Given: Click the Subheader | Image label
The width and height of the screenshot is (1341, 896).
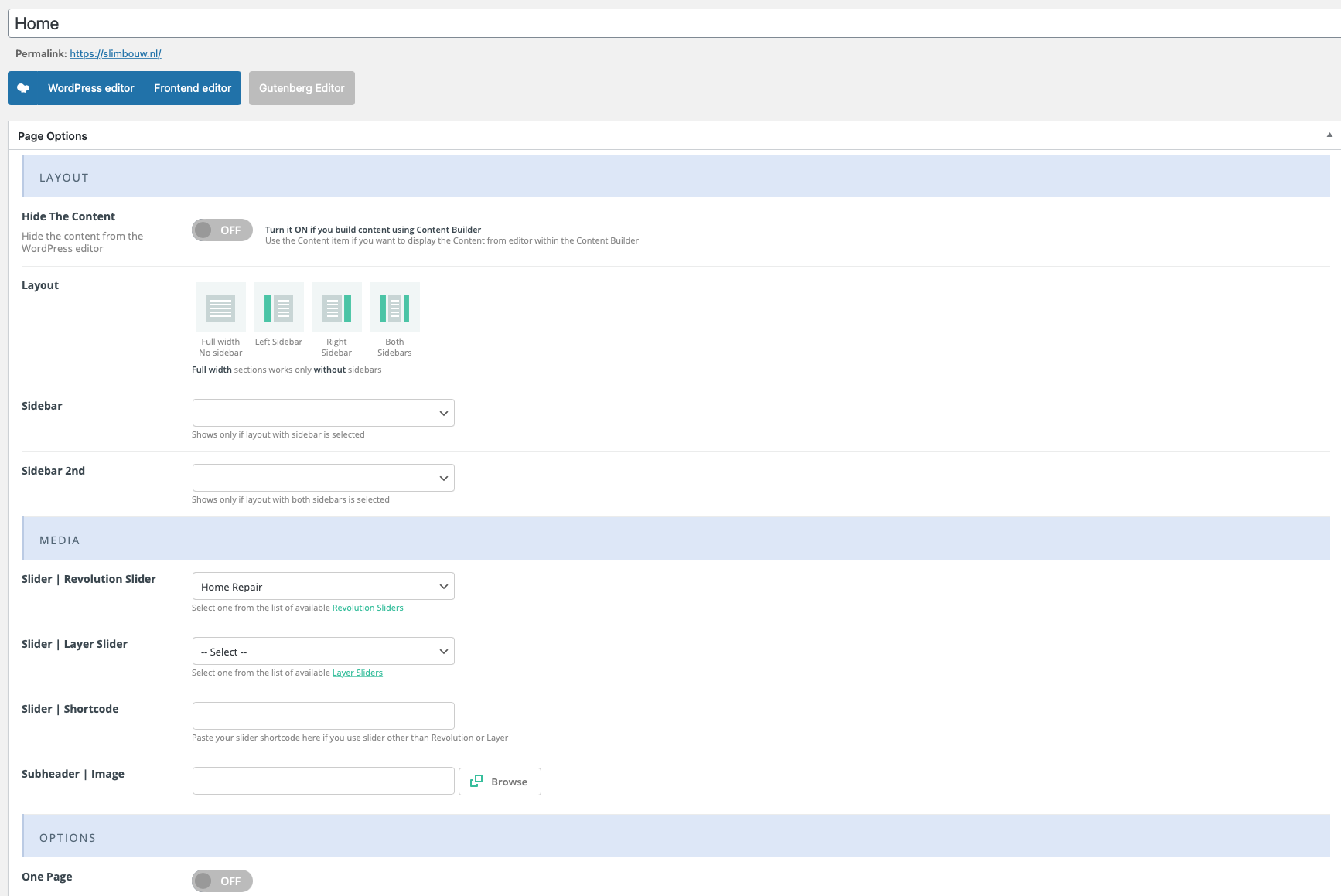Looking at the screenshot, I should pos(73,774).
